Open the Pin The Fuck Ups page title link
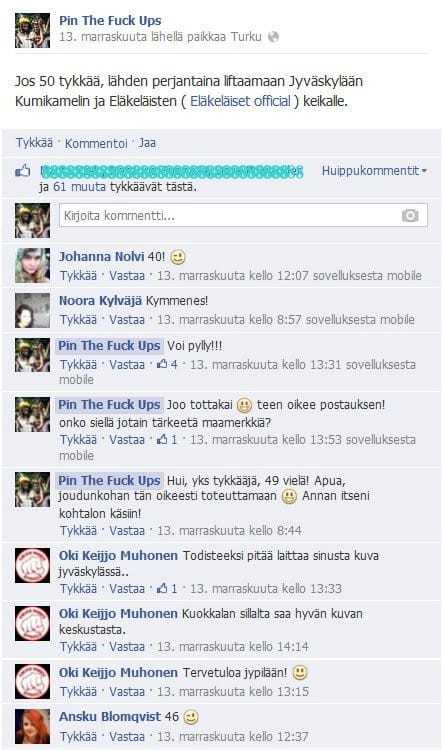Viewport: 443px width, 750px height. pyautogui.click(x=110, y=21)
